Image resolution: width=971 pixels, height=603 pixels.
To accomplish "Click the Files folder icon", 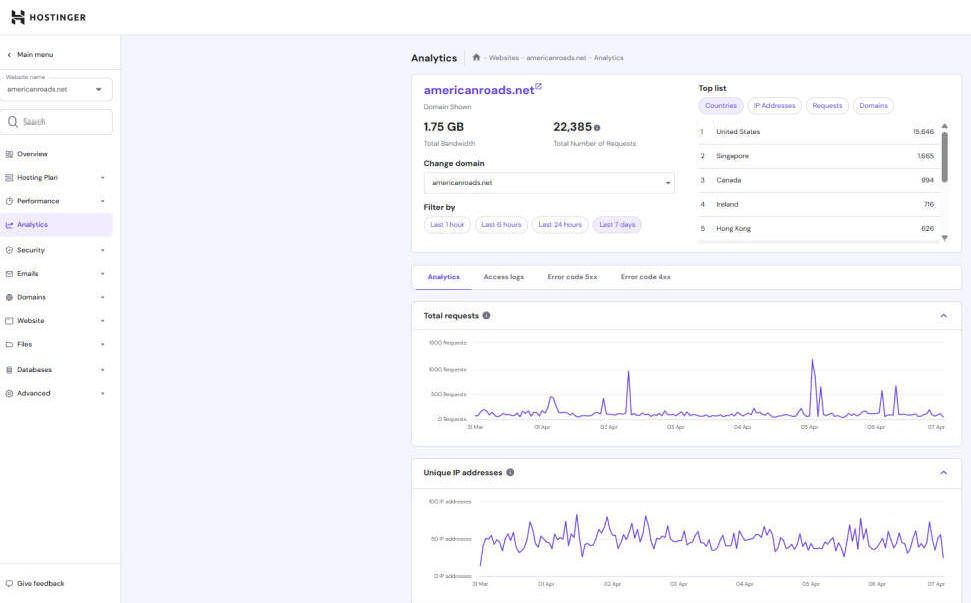I will 9,344.
